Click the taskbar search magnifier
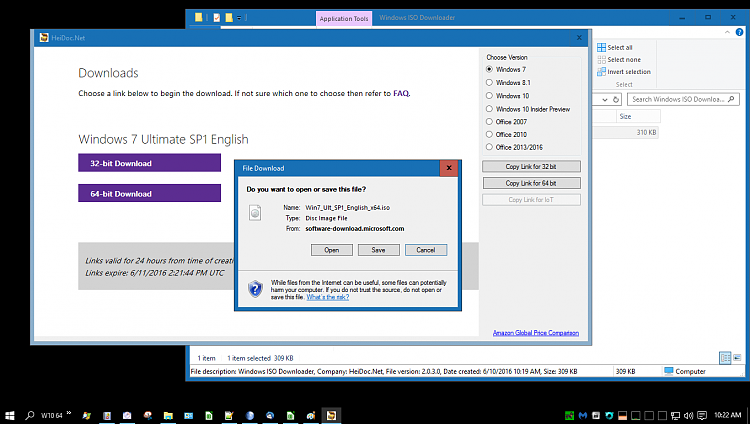Screen dimensions: 750x424 [30, 415]
